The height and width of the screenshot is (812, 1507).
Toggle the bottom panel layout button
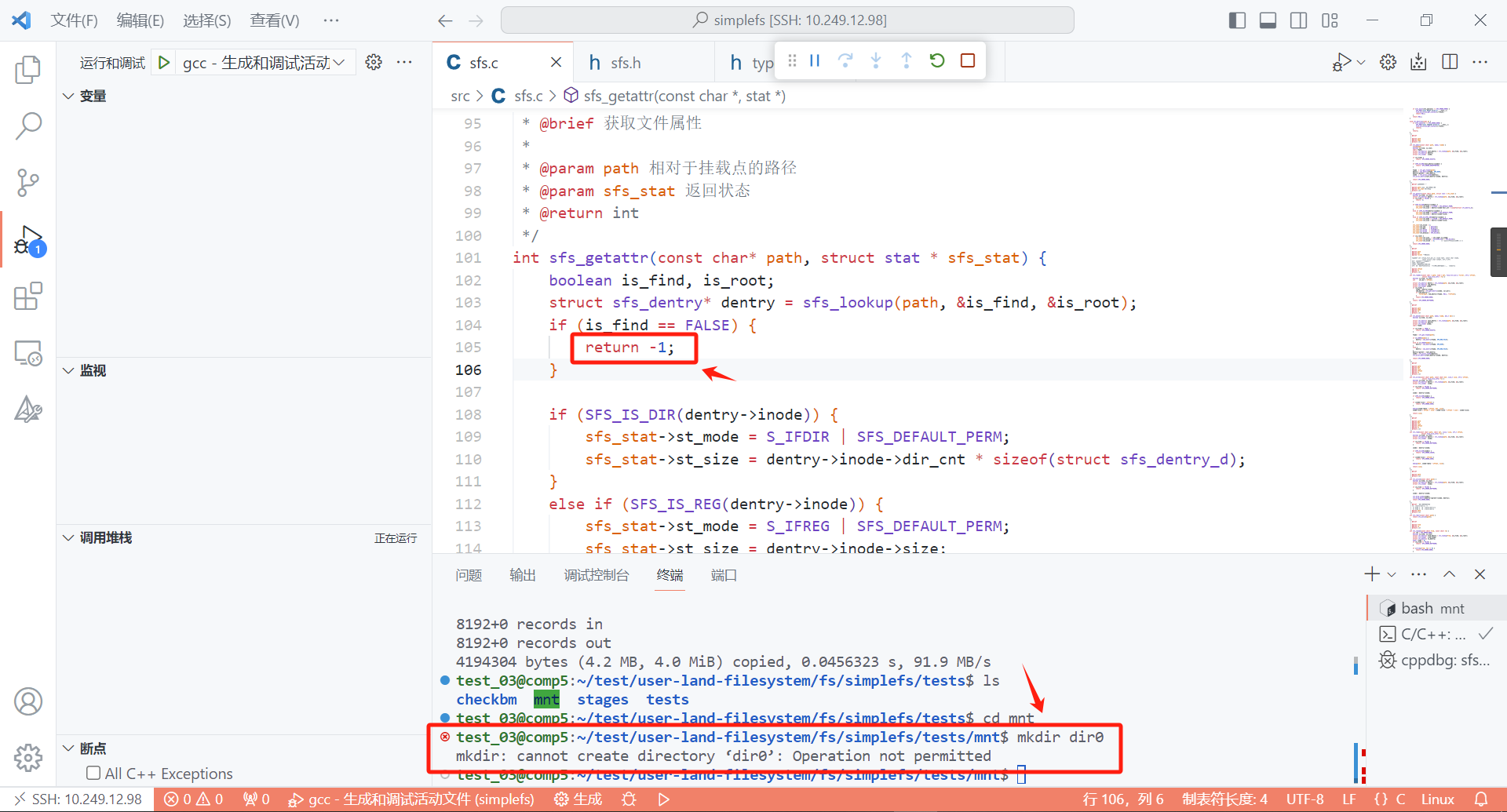click(1268, 20)
